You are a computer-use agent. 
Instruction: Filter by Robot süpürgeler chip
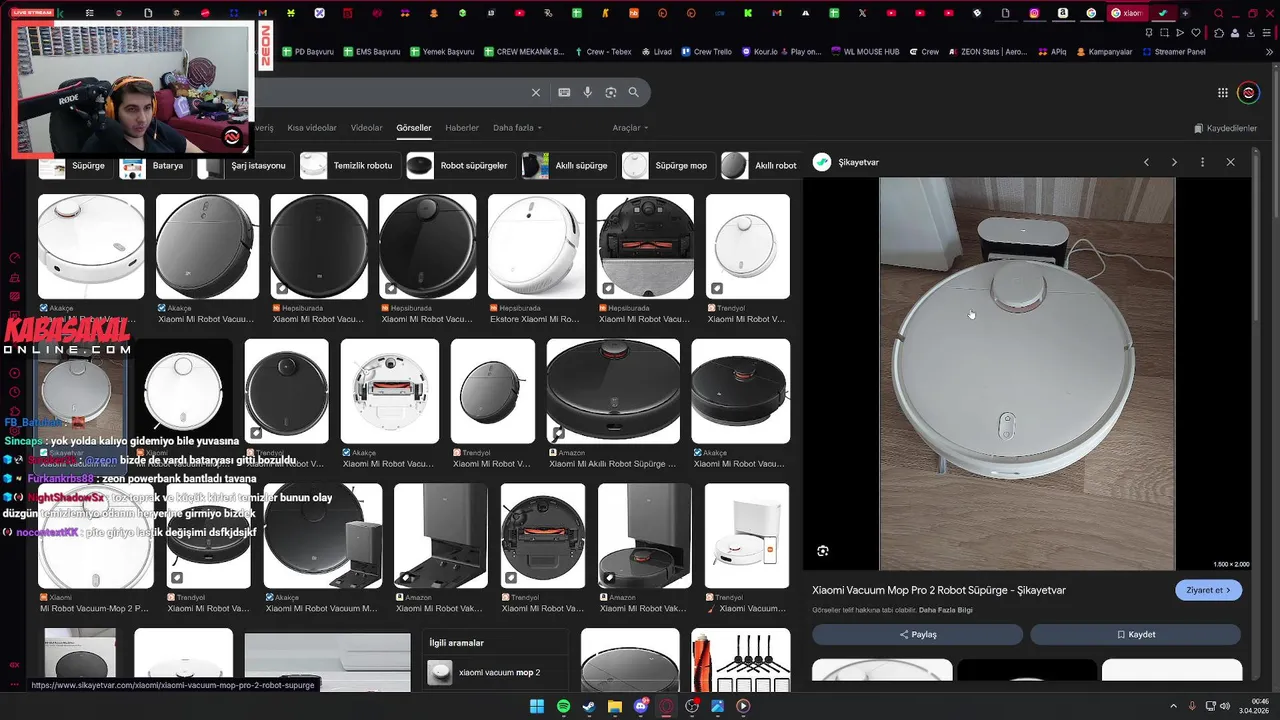pyautogui.click(x=461, y=166)
